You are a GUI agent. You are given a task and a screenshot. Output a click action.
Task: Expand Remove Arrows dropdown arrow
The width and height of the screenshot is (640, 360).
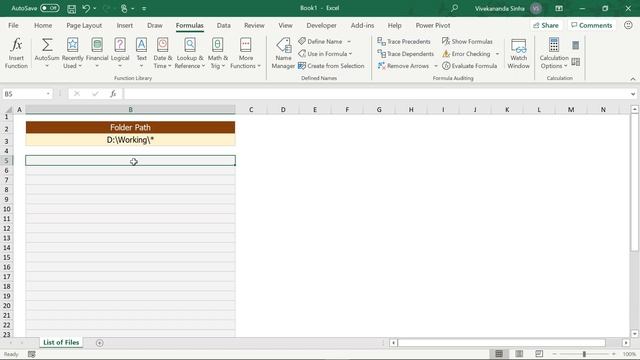pyautogui.click(x=436, y=66)
